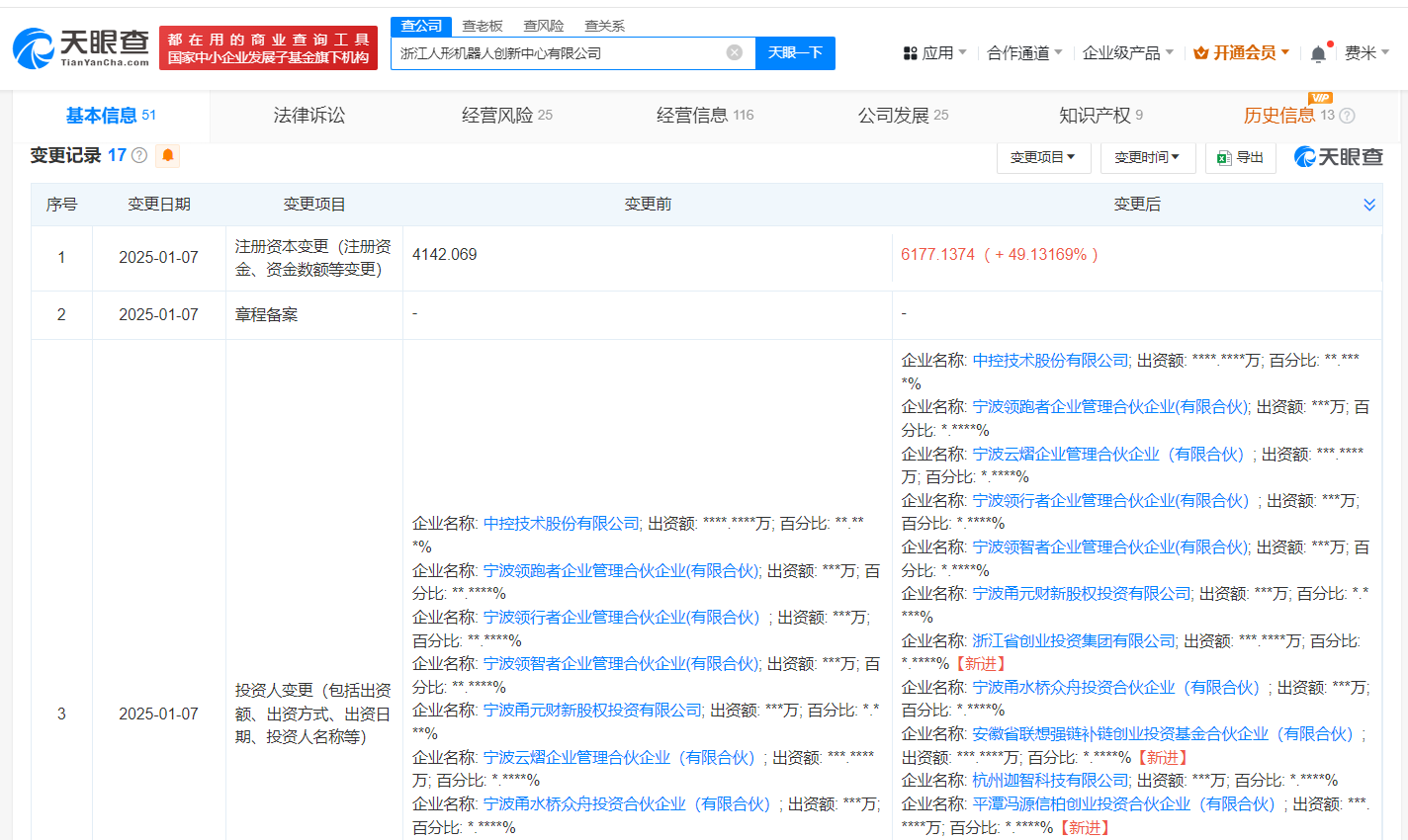Image resolution: width=1408 pixels, height=840 pixels.
Task: Expand the 应用 menu in header
Action: [x=935, y=52]
